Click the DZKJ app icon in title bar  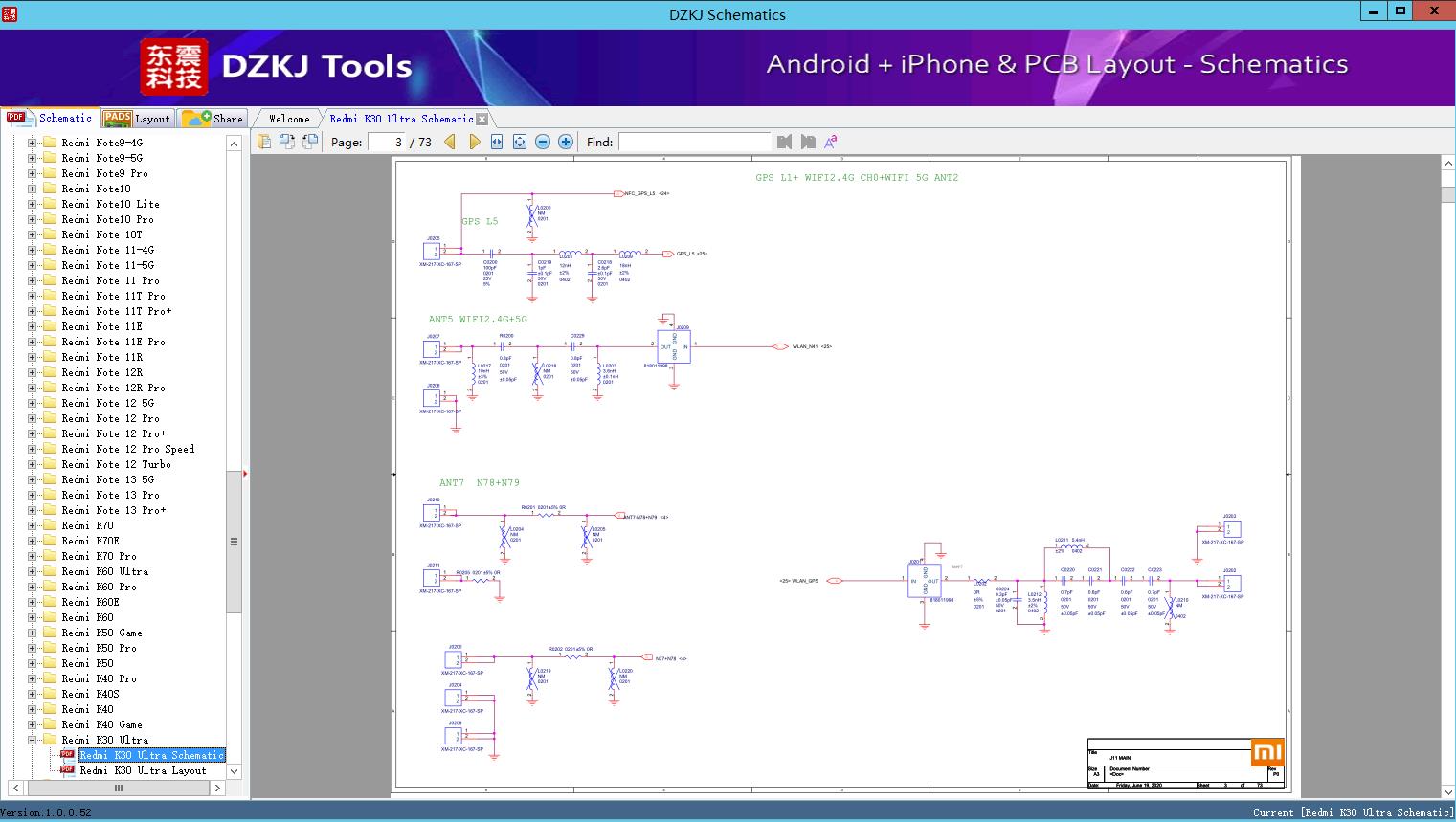coord(10,13)
